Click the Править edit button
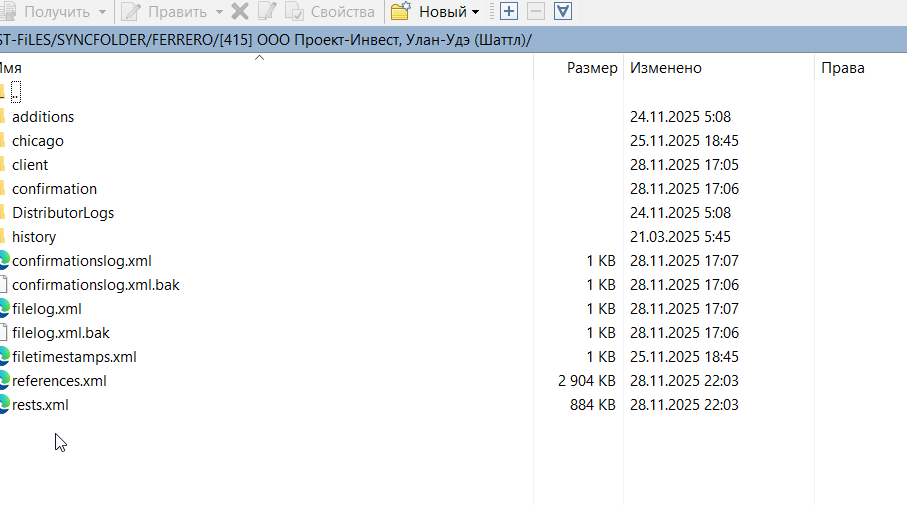 [x=165, y=12]
